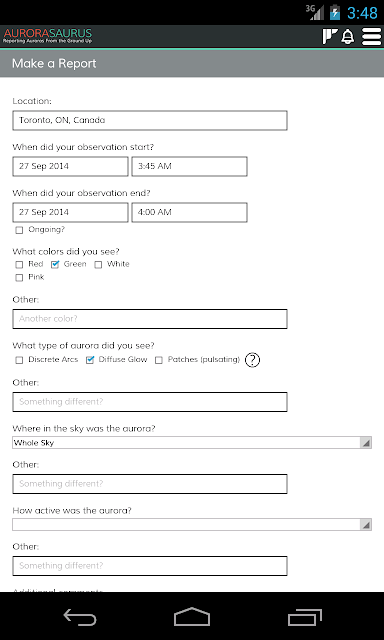This screenshot has width=384, height=640.
Task: Uncheck the Green color checkbox
Action: (x=55, y=264)
